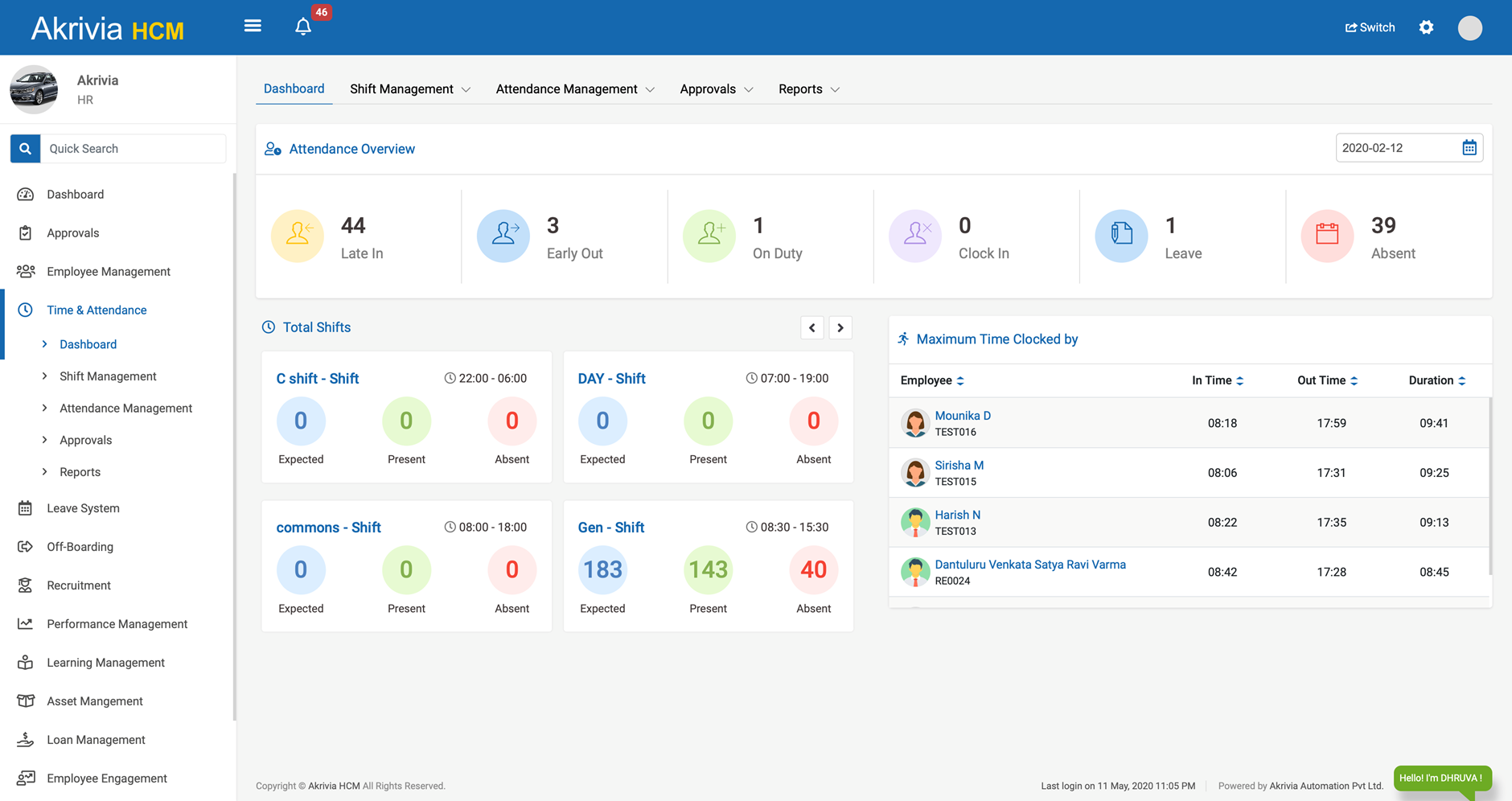Expand Shift Management dropdown in top tabs

point(409,89)
